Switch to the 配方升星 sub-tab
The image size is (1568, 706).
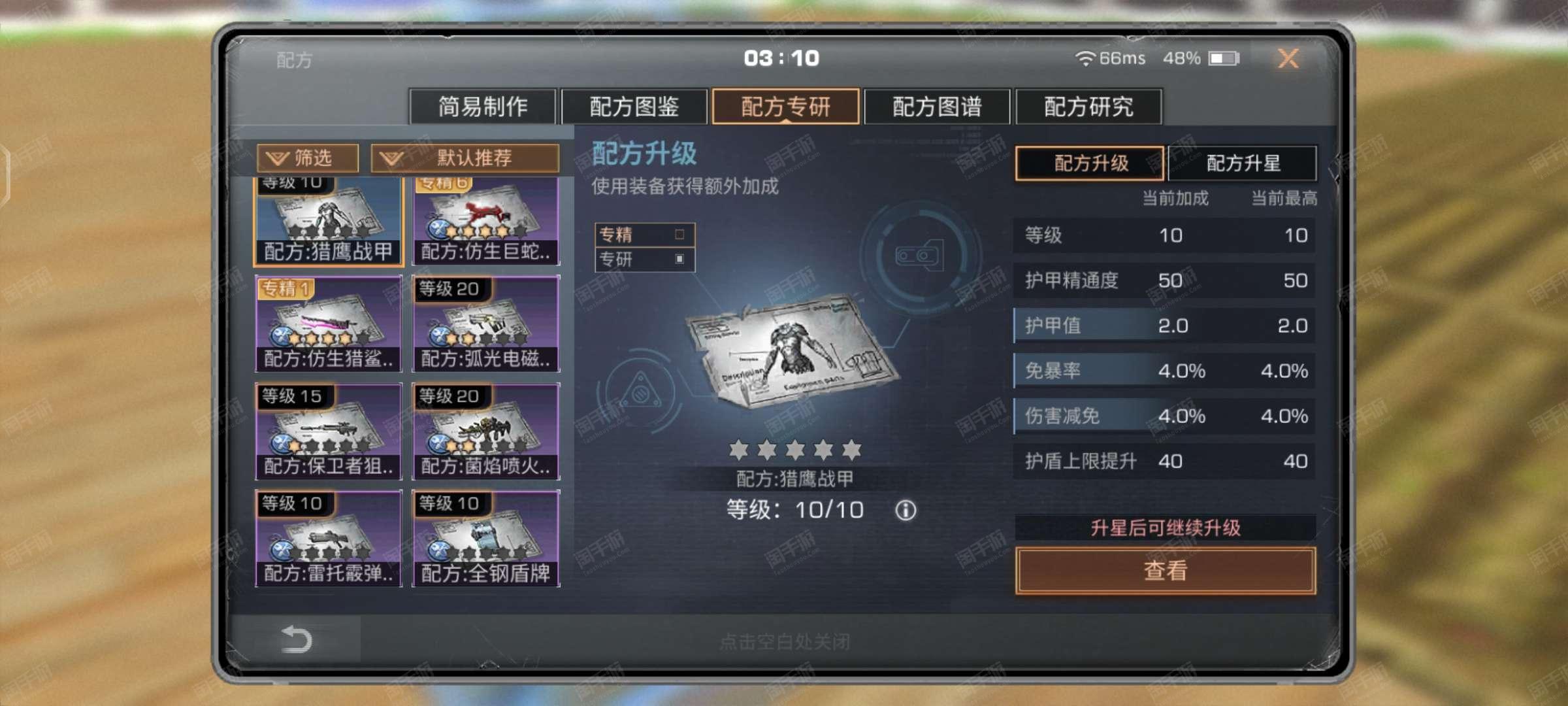pos(1243,163)
